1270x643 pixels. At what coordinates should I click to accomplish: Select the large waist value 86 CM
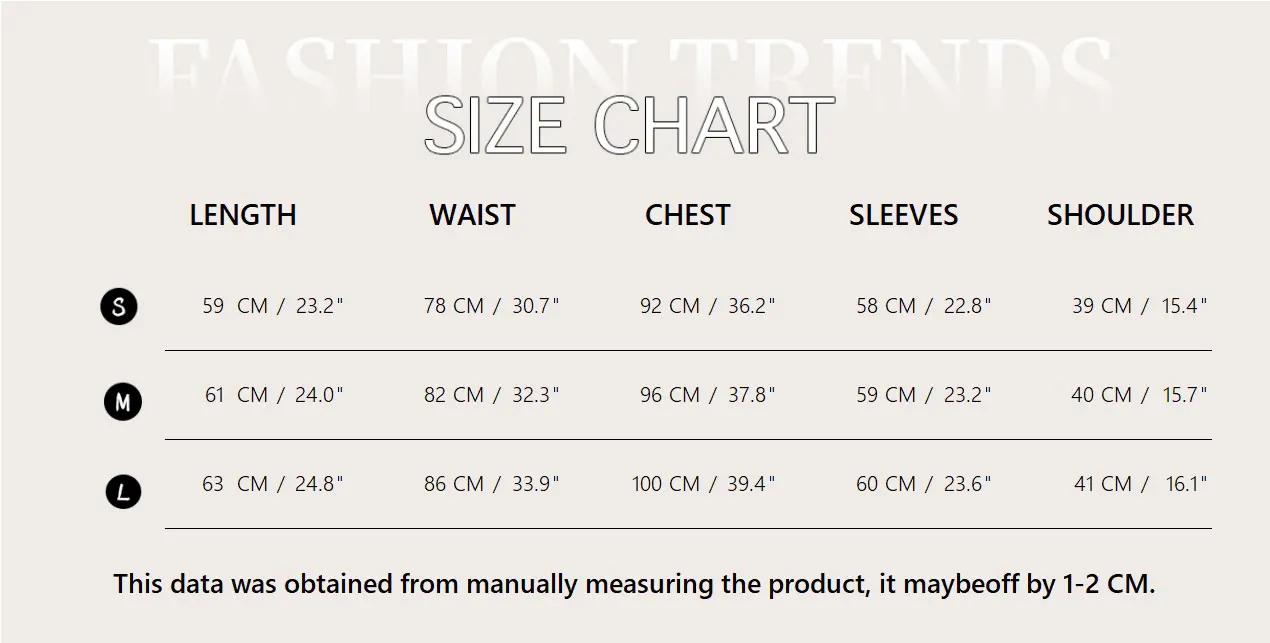(x=454, y=484)
